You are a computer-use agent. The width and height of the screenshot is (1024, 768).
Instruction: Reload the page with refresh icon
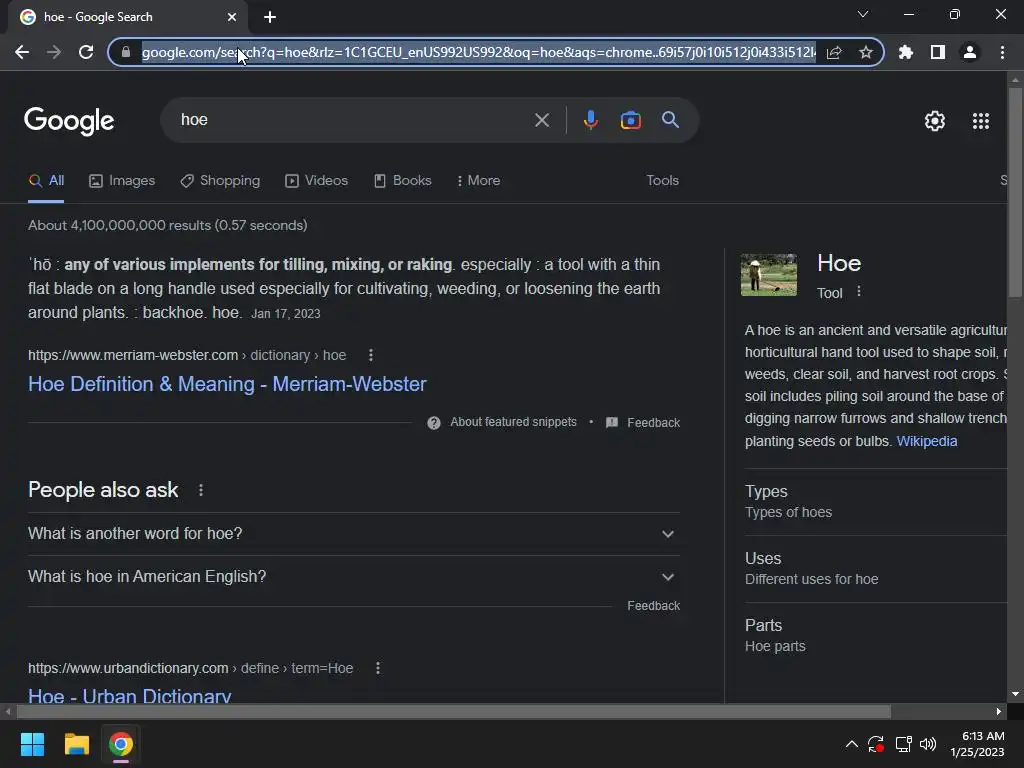(86, 52)
